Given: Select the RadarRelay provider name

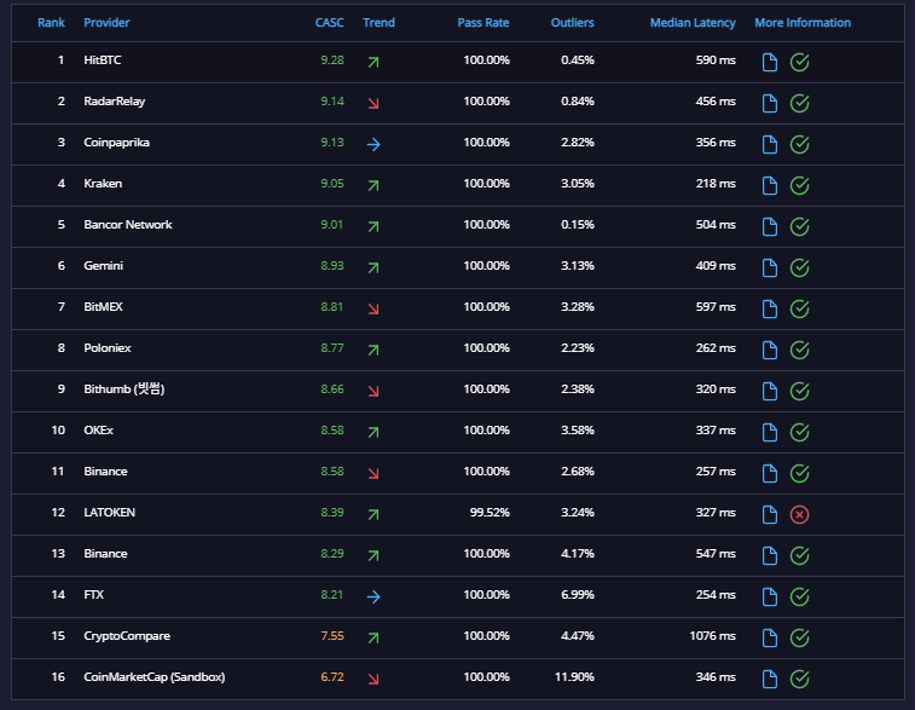Looking at the screenshot, I should 114,101.
